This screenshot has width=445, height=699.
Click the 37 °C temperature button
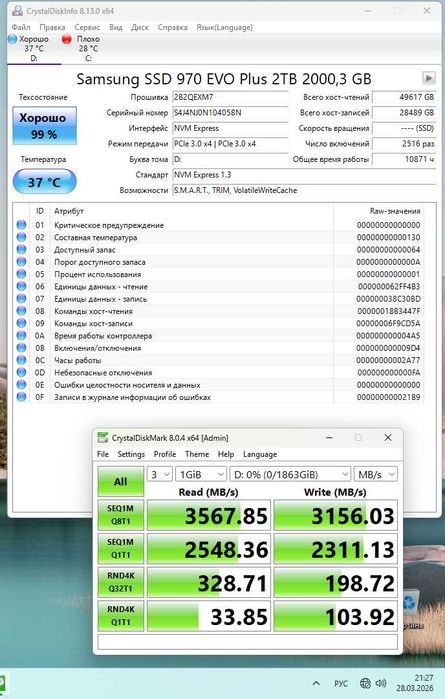pos(44,182)
